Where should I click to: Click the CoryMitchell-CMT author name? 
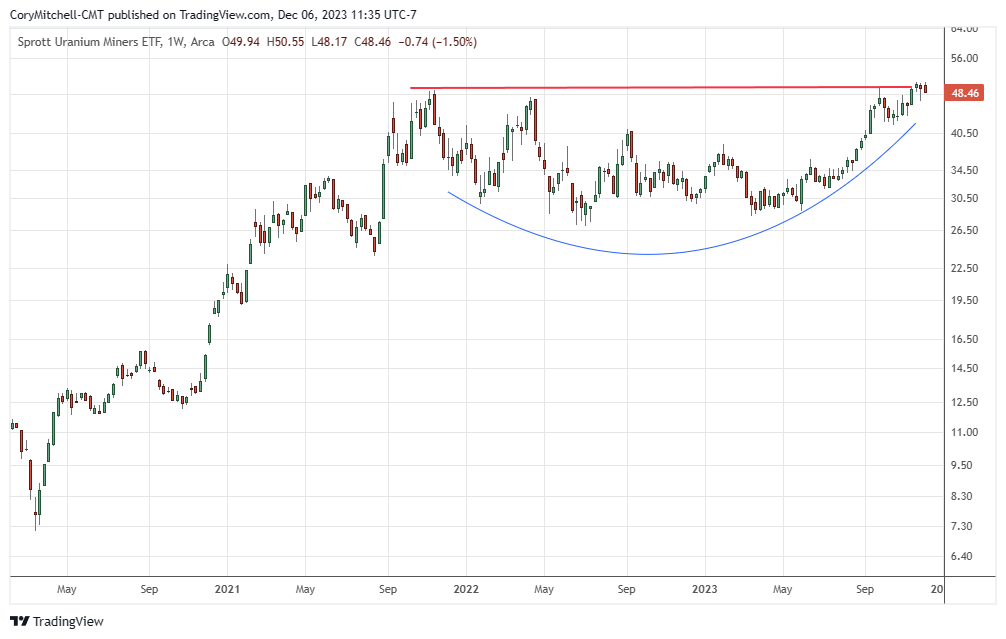coord(57,14)
